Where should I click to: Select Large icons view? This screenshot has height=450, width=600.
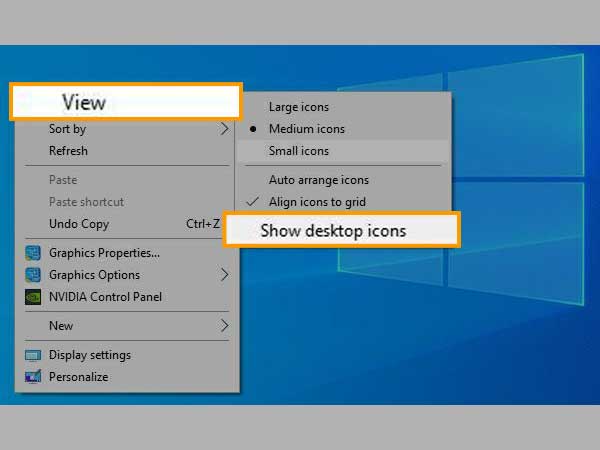click(344, 107)
